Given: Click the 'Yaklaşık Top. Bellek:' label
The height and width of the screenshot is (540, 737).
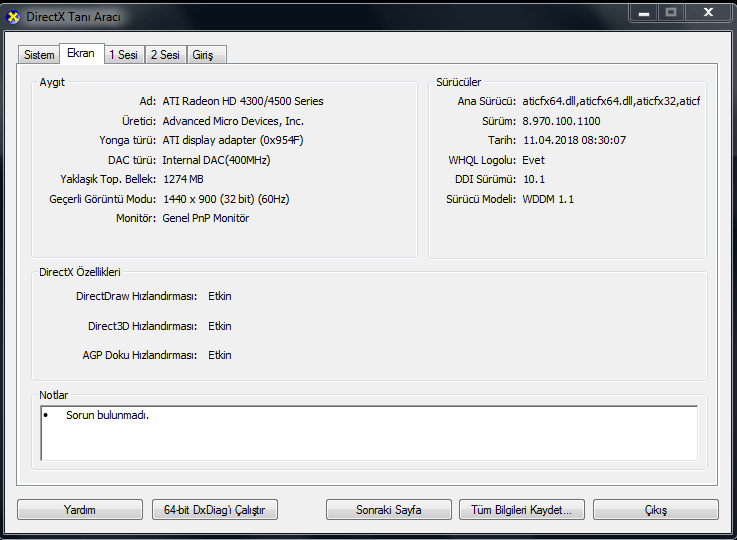Looking at the screenshot, I should pyautogui.click(x=108, y=180).
